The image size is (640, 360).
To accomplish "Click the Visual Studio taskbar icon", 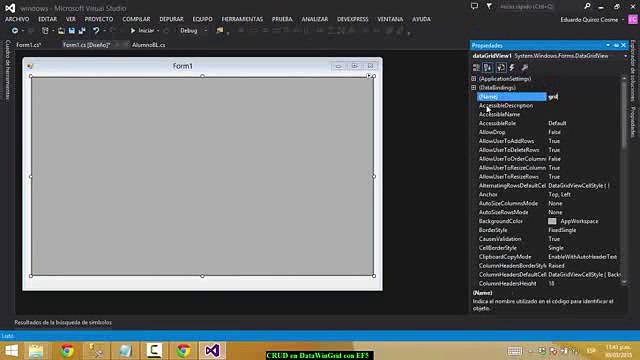I will (212, 351).
